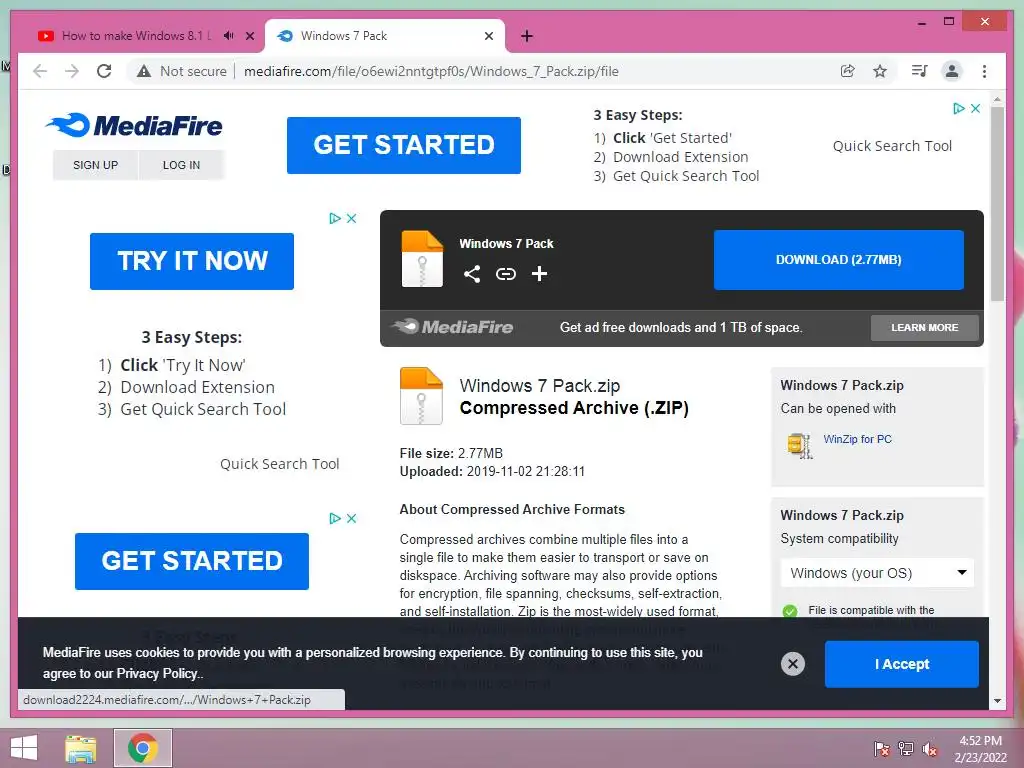Share this page via address bar icon

847,71
